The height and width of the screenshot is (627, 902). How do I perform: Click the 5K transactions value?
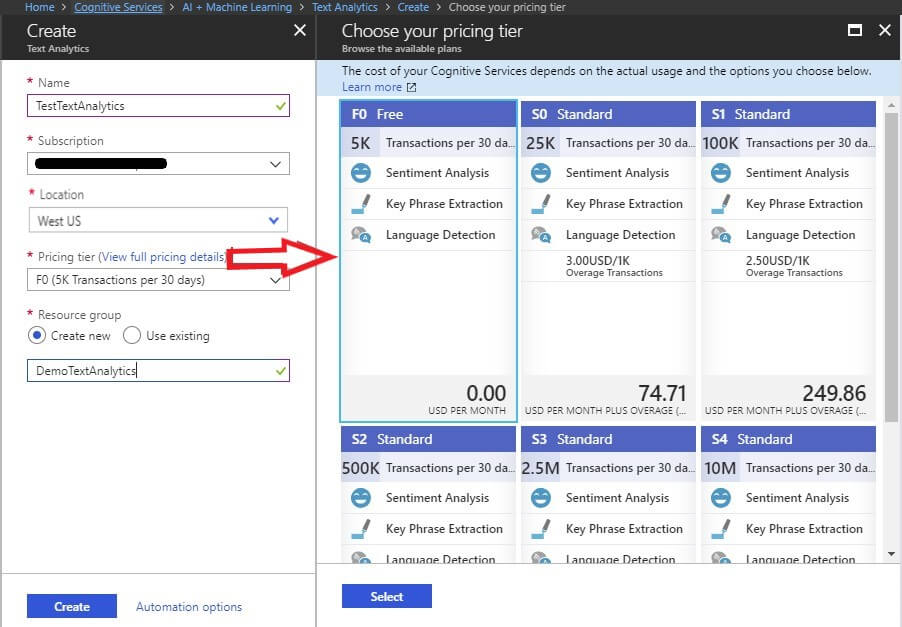point(361,143)
